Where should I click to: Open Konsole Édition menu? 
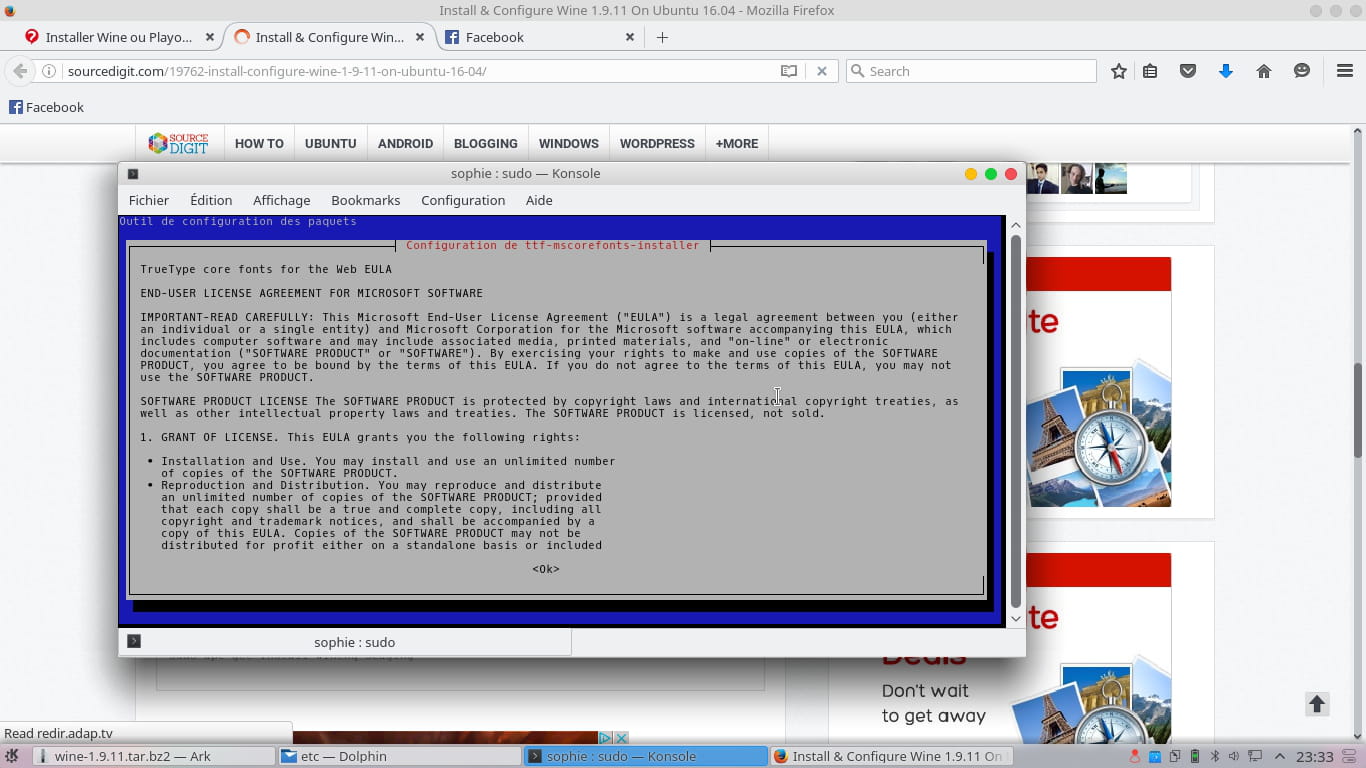(211, 200)
